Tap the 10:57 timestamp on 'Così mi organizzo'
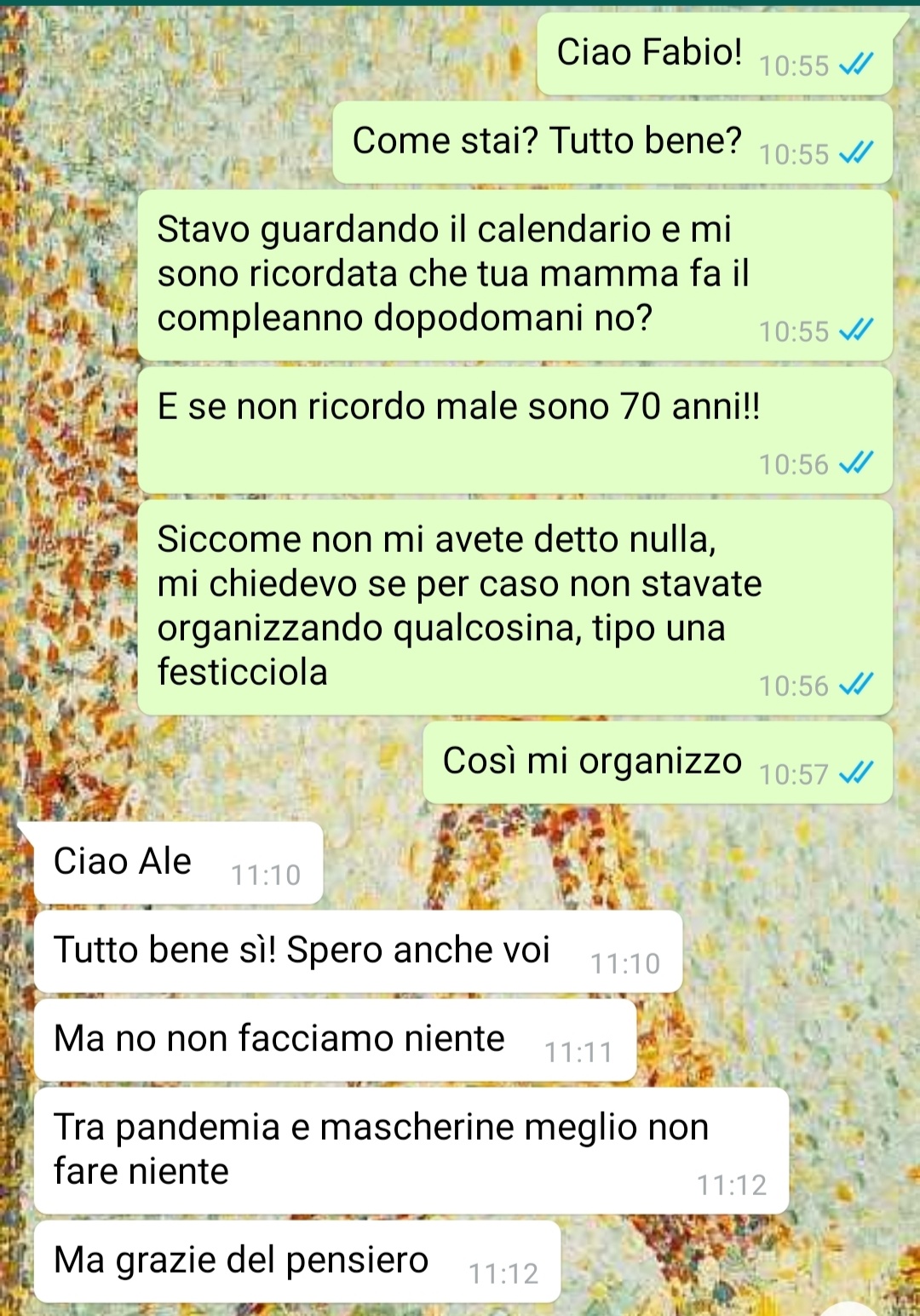This screenshot has height=1316, width=920. (x=794, y=774)
